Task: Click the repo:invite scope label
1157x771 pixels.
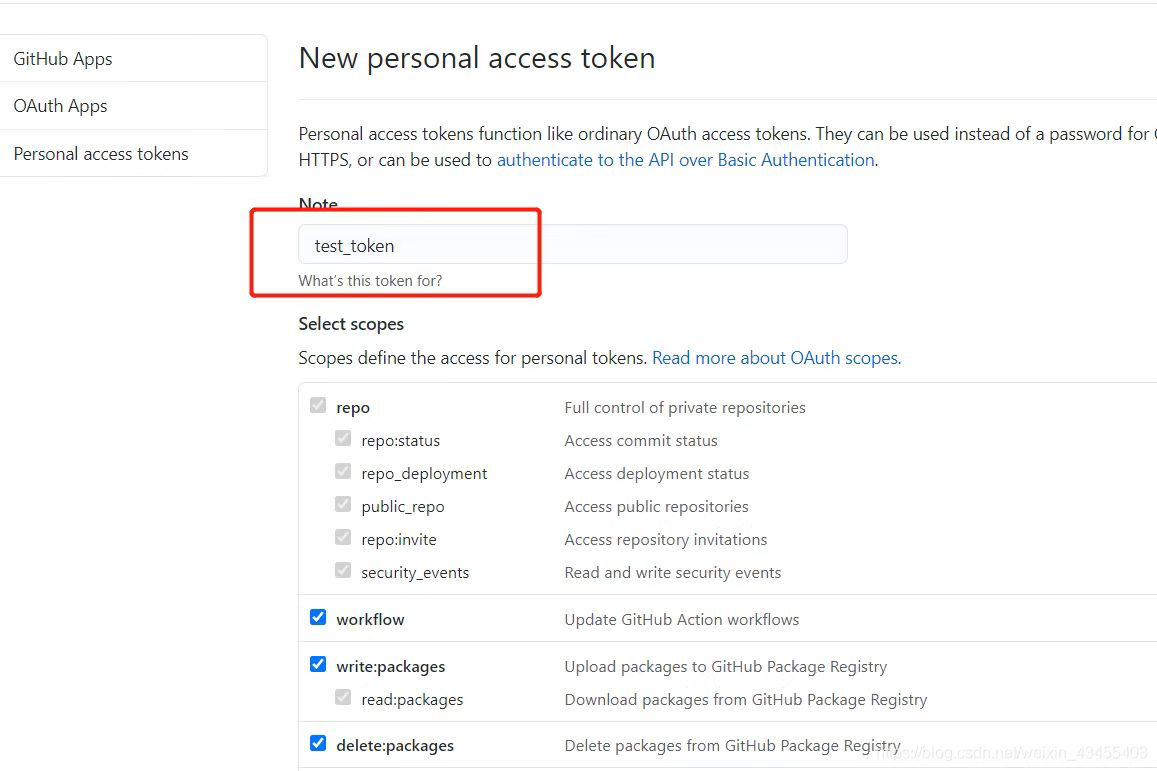Action: (x=398, y=539)
